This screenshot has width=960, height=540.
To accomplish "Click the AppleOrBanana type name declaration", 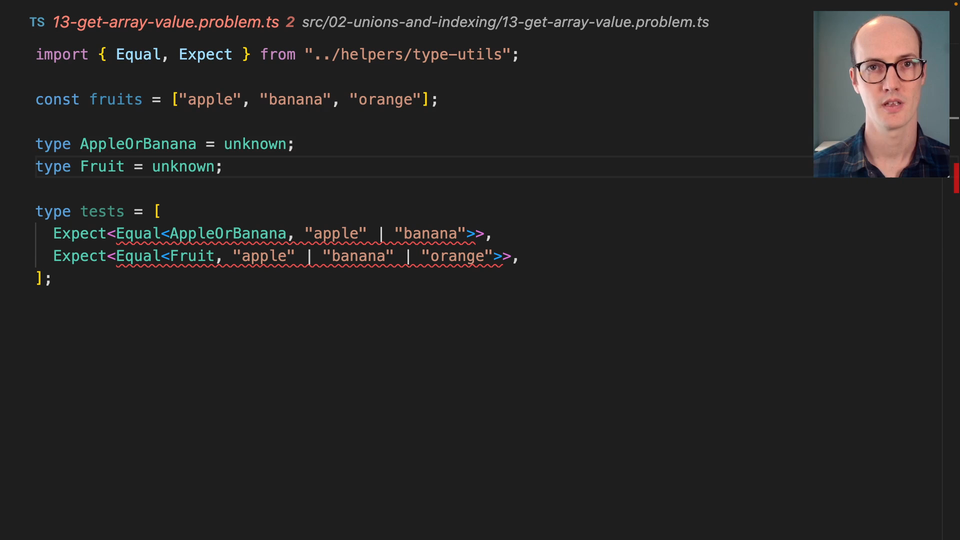I will (x=138, y=144).
